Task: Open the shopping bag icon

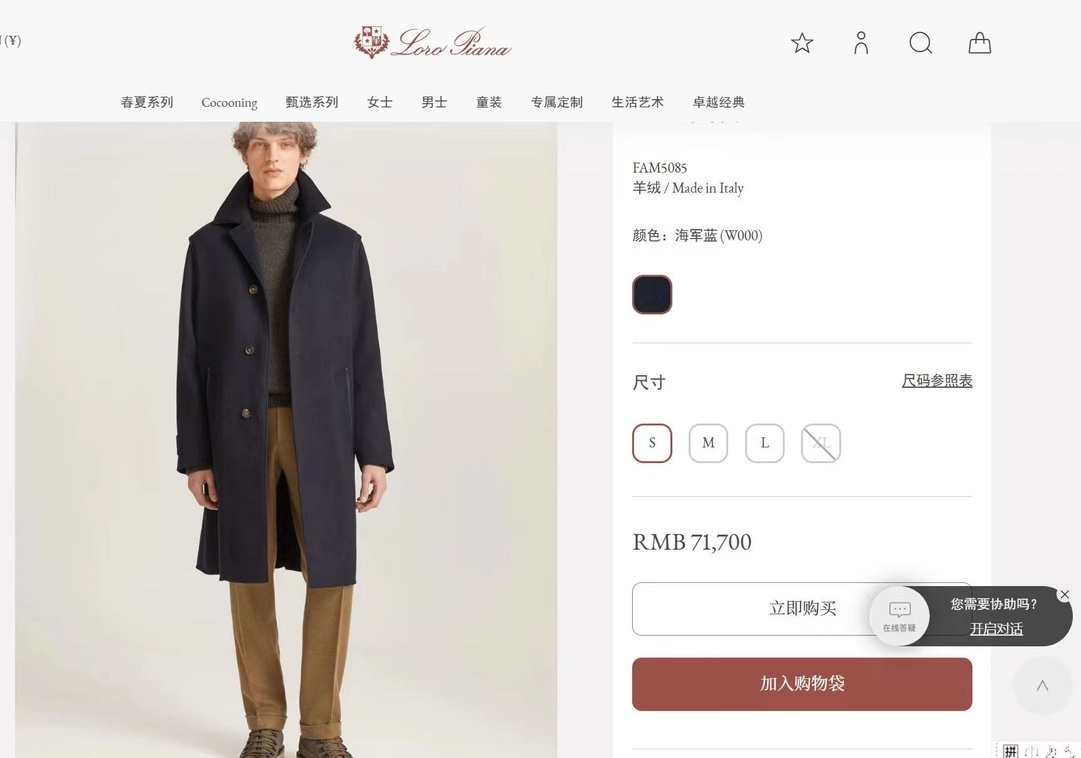Action: tap(980, 43)
